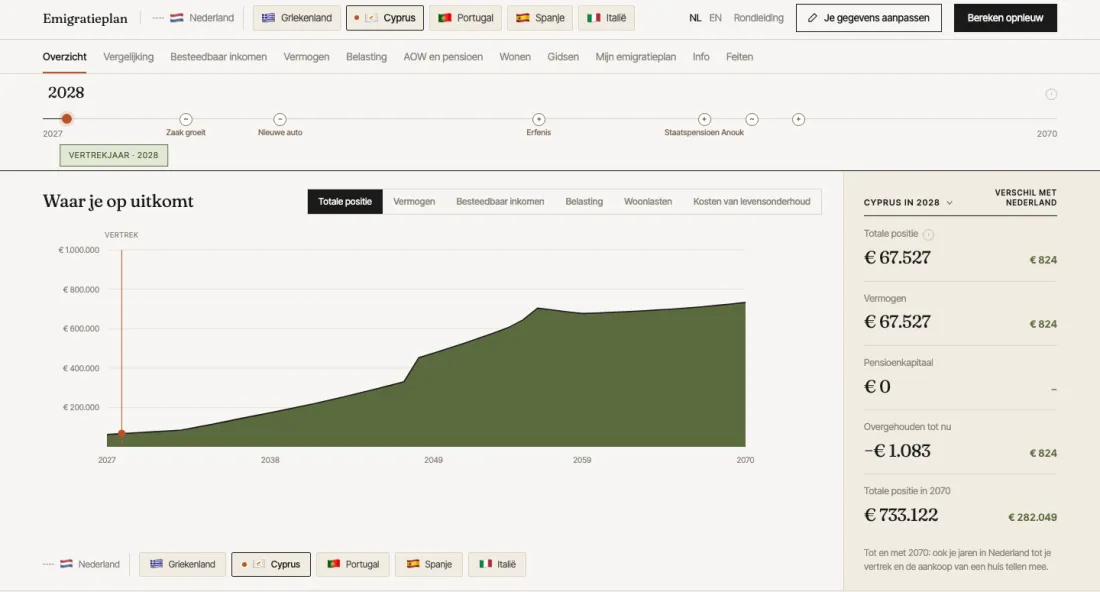Click the Cyprus flag in the top bar
The width and height of the screenshot is (1100, 592).
(371, 18)
